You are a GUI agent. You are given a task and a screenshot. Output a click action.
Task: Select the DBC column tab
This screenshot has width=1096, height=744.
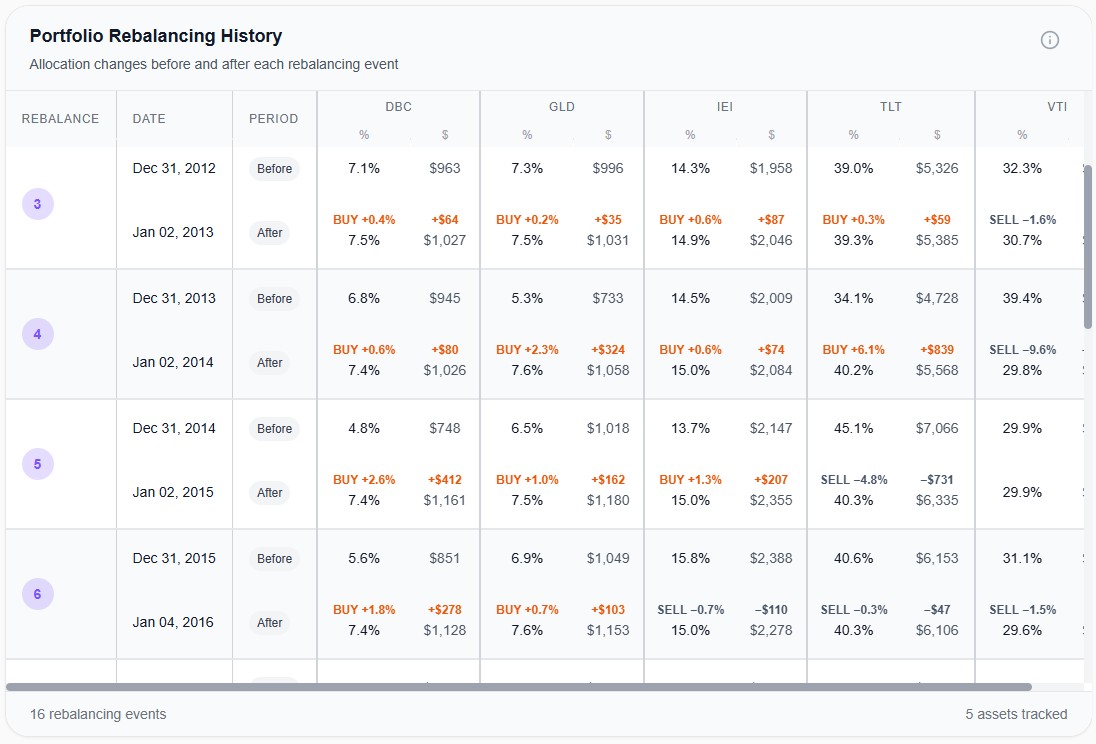pyautogui.click(x=398, y=106)
